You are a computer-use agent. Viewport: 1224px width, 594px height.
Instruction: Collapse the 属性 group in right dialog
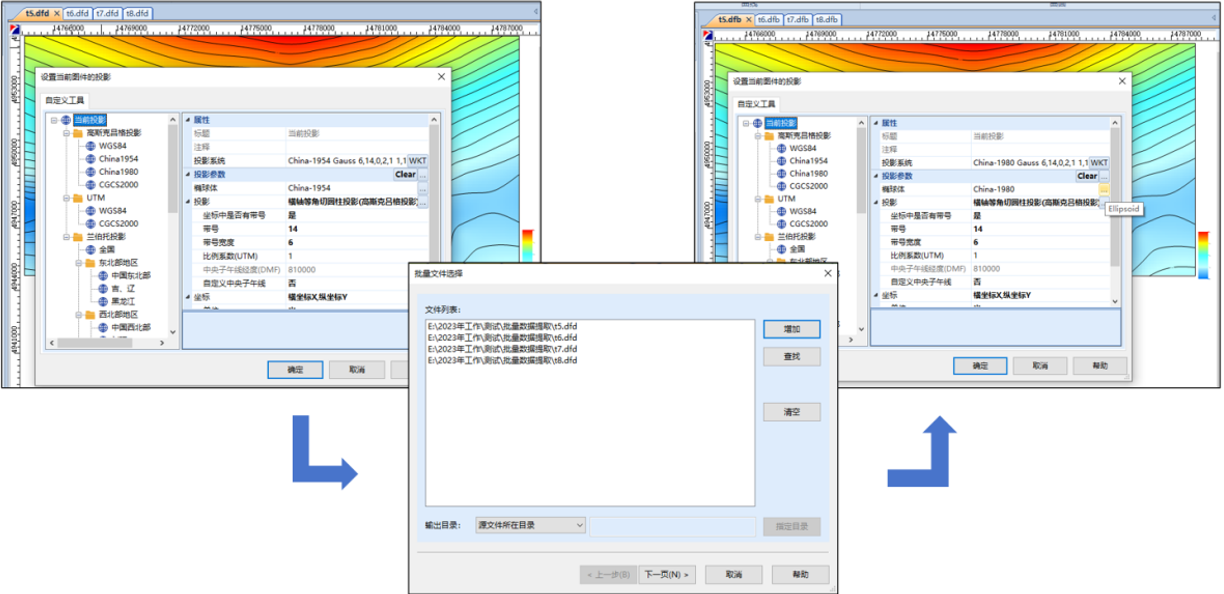point(877,122)
